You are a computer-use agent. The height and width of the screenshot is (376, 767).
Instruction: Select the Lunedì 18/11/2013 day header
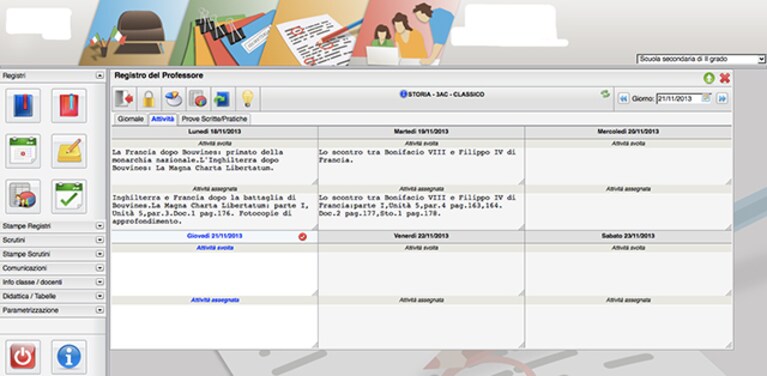point(214,132)
